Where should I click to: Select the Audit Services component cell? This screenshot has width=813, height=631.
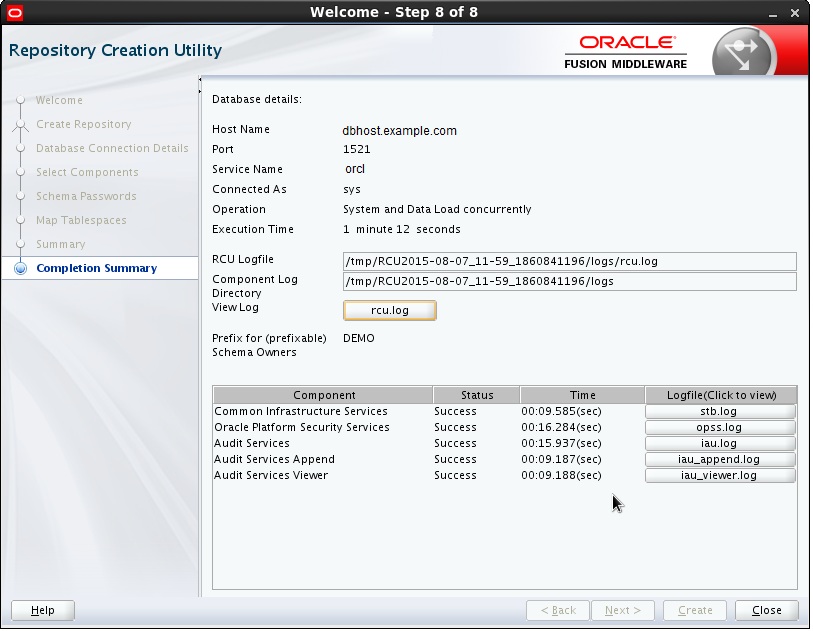click(x=252, y=444)
